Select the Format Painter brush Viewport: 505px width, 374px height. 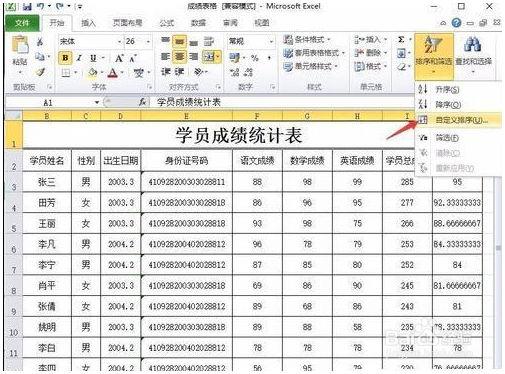pyautogui.click(x=40, y=72)
